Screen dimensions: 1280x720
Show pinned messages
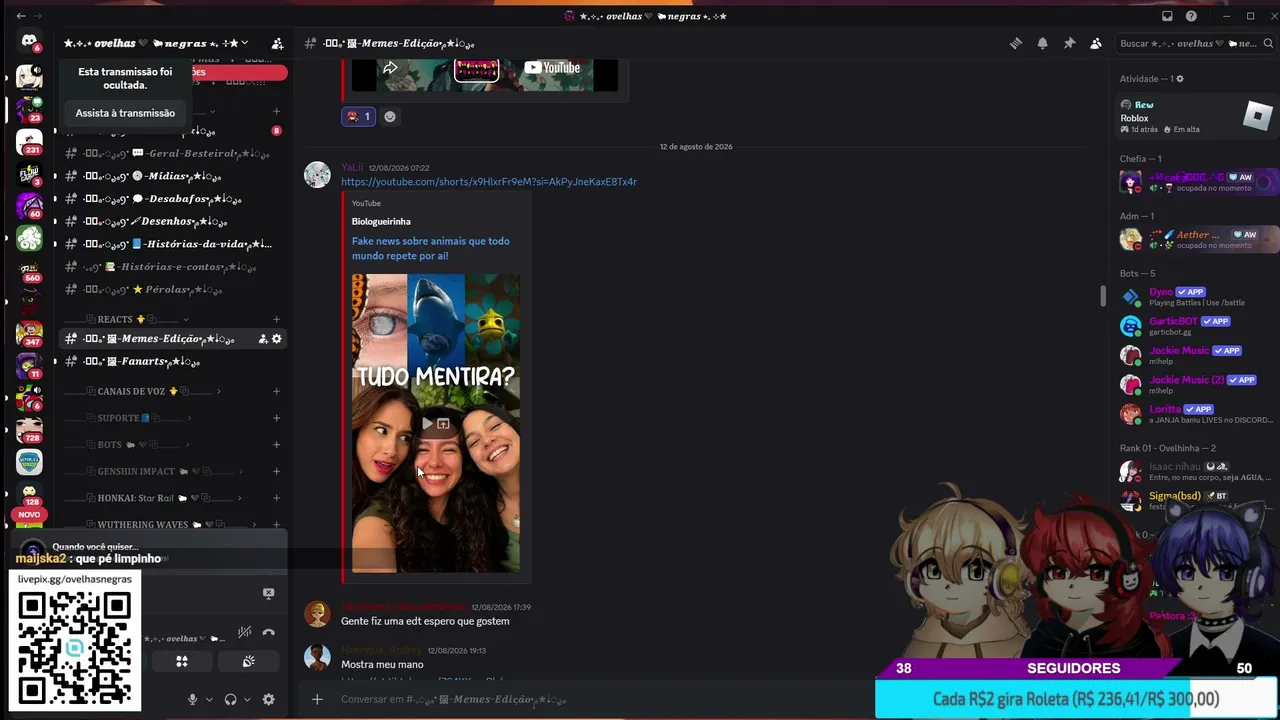click(1069, 43)
